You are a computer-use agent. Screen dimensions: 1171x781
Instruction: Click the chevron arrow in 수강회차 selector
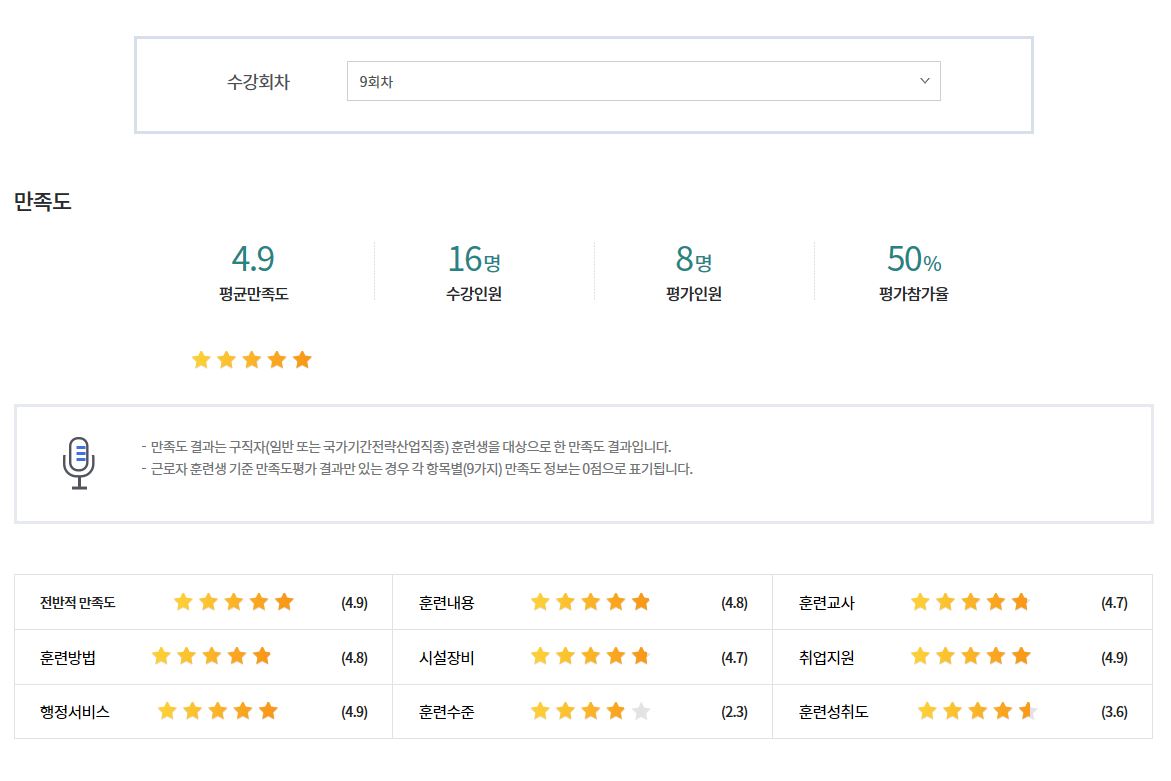pos(924,82)
